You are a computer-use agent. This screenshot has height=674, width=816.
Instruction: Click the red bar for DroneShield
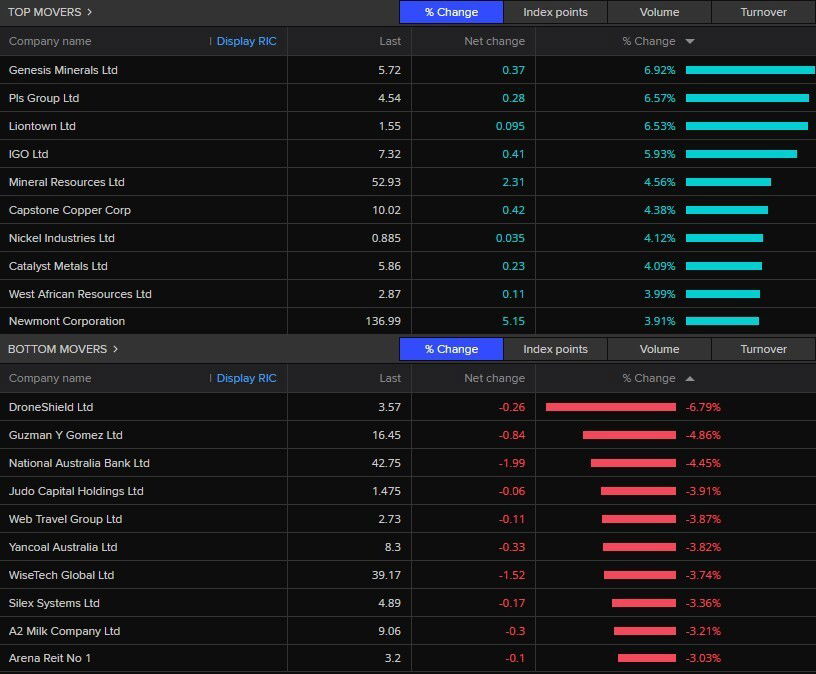coord(610,407)
